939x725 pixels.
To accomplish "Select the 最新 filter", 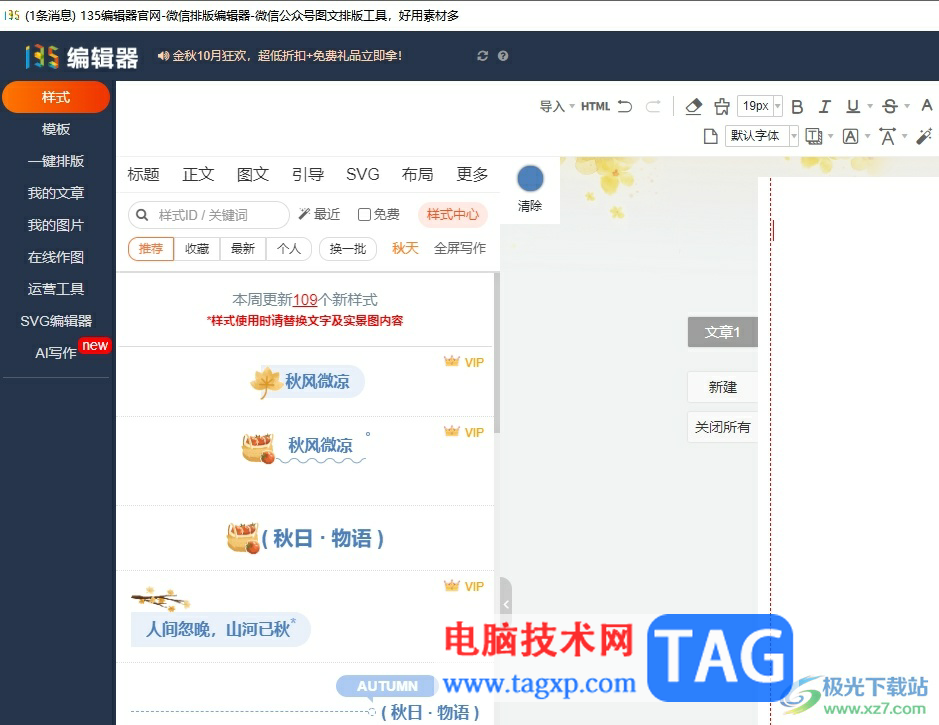I will (x=243, y=248).
